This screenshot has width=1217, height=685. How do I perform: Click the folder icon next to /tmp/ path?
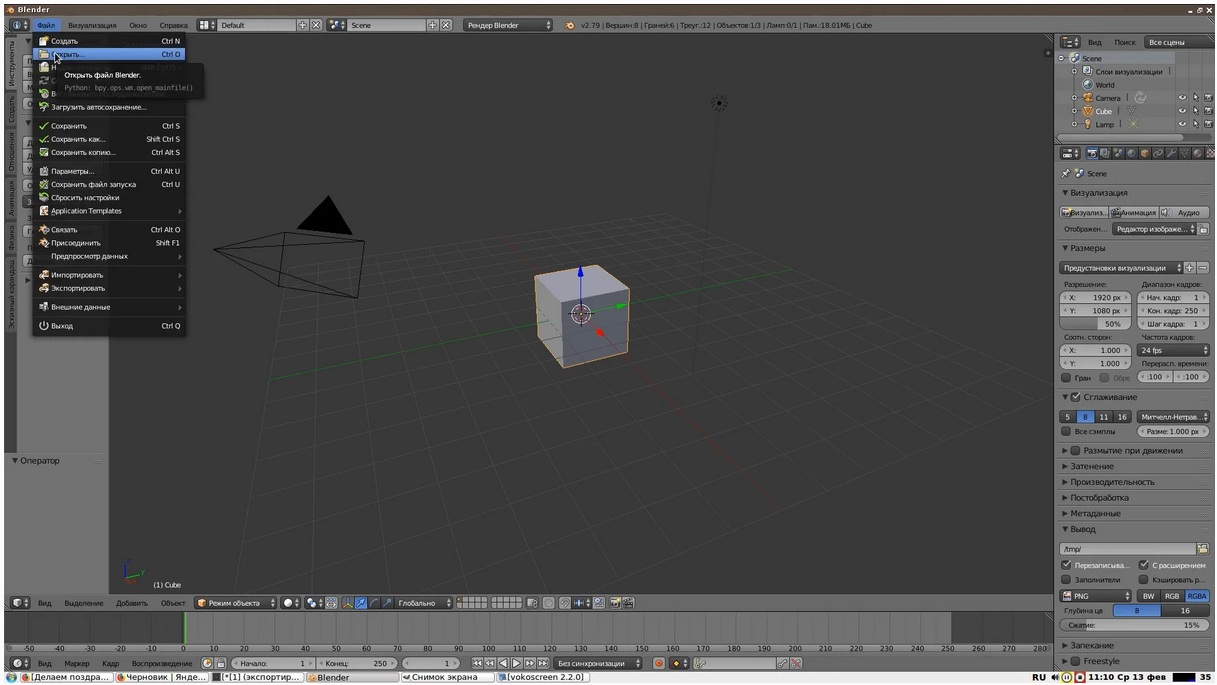pos(1202,549)
